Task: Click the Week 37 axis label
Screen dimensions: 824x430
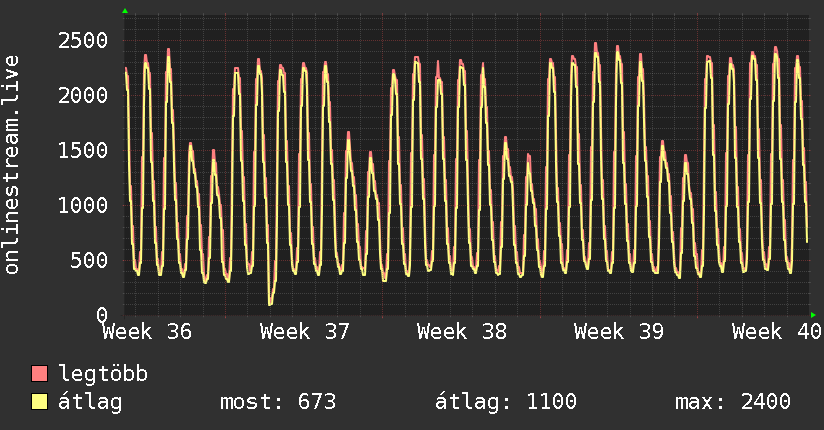Action: 304,332
